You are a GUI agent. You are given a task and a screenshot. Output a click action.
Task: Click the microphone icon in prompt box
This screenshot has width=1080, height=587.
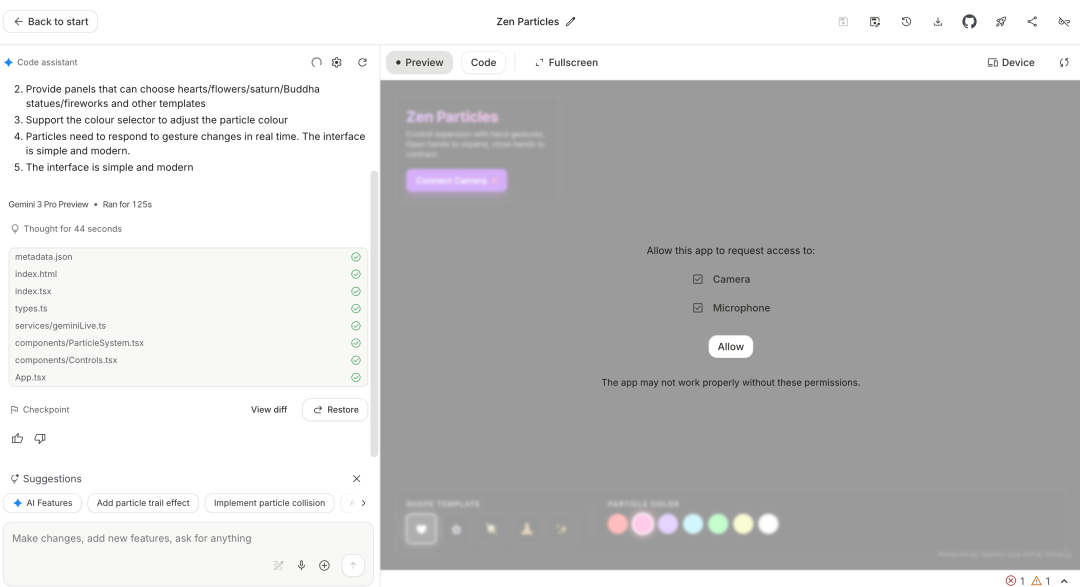[301, 565]
